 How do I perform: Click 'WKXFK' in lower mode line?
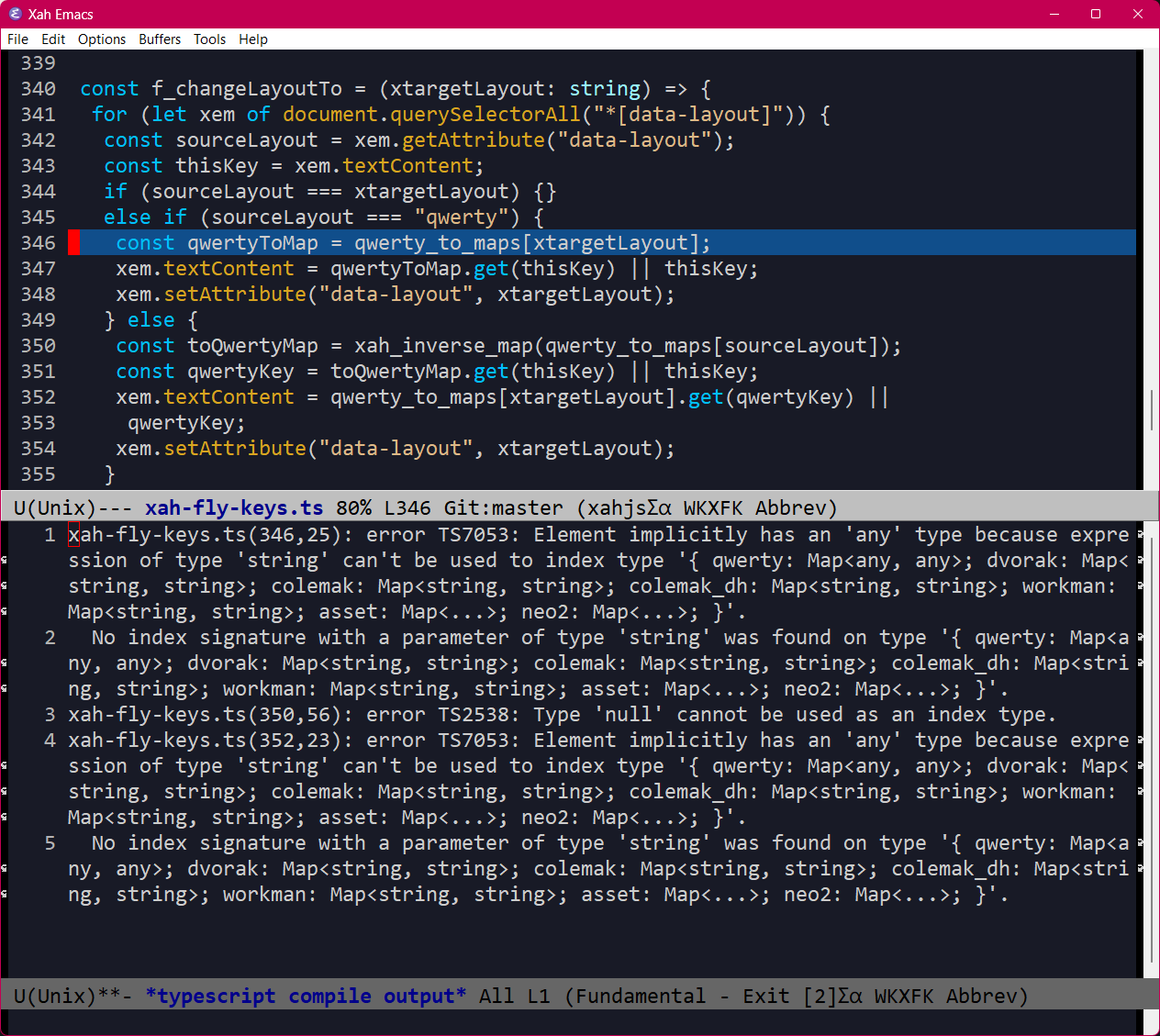point(904,996)
